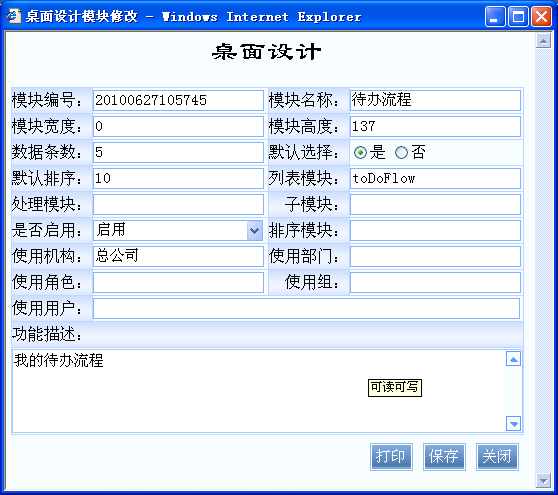The height and width of the screenshot is (495, 558).
Task: Click the 使用机构 field containing 总公司
Action: tap(178, 256)
